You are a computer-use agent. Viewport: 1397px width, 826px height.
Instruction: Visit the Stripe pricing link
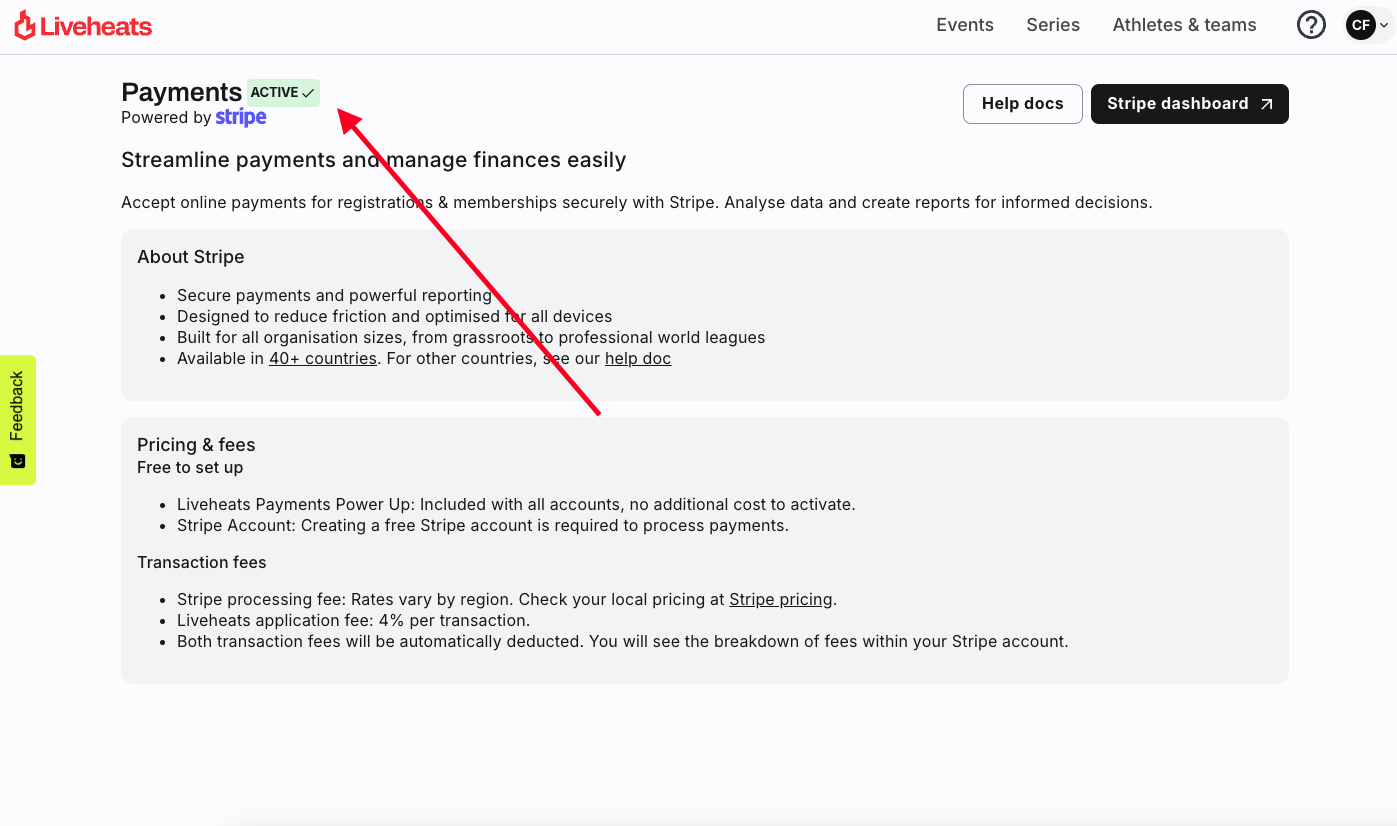781,599
